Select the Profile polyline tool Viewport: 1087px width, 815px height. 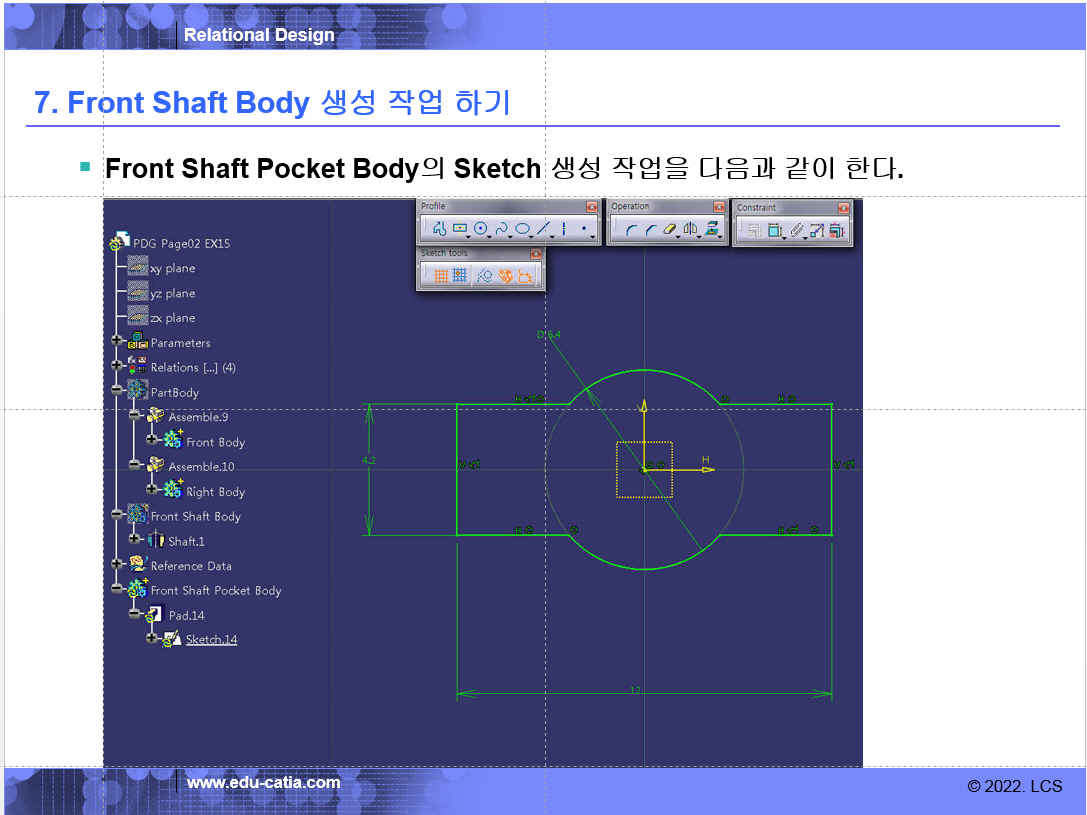(438, 230)
